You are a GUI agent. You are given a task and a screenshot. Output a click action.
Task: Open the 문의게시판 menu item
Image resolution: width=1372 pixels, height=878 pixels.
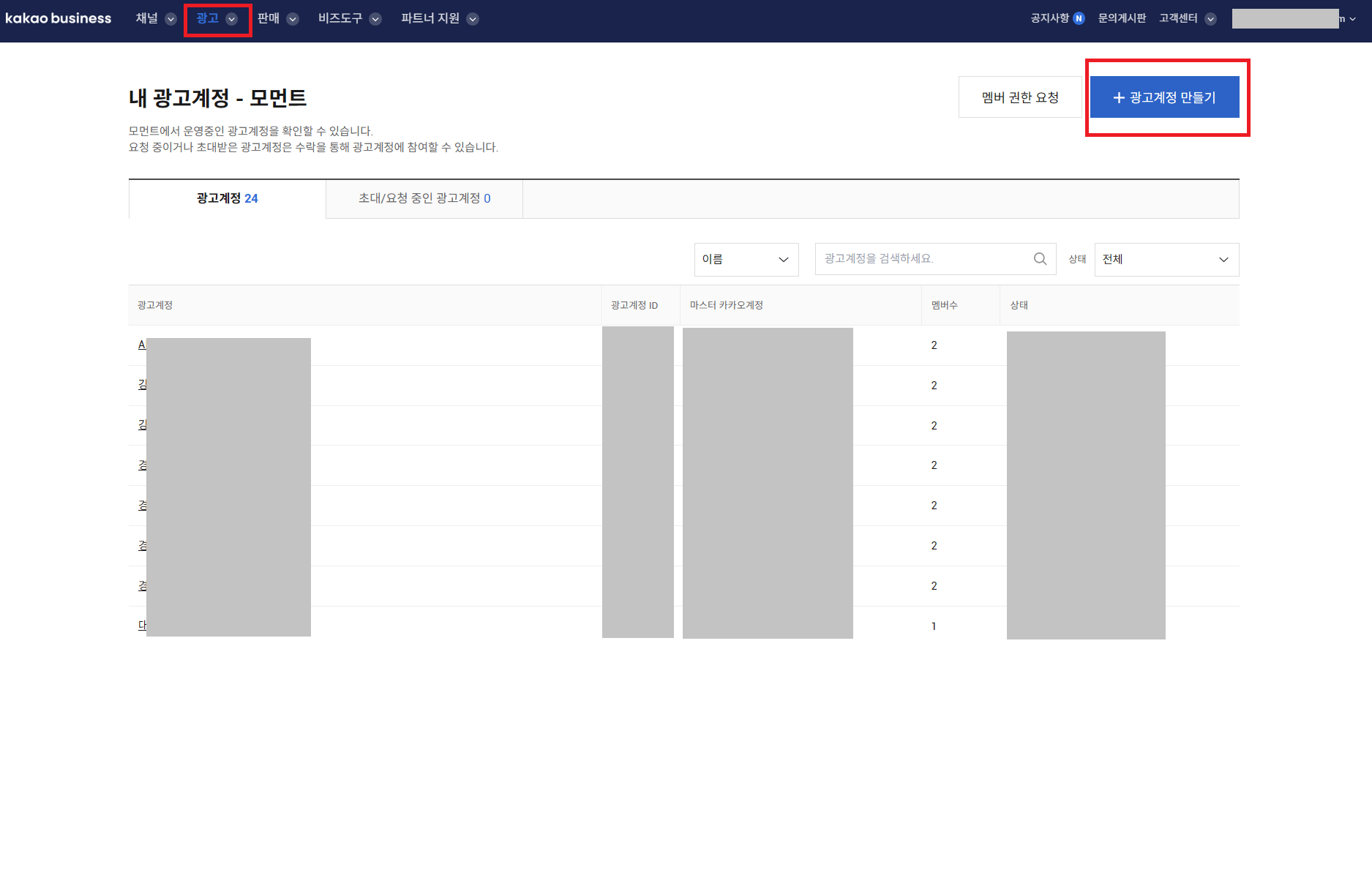tap(1122, 18)
